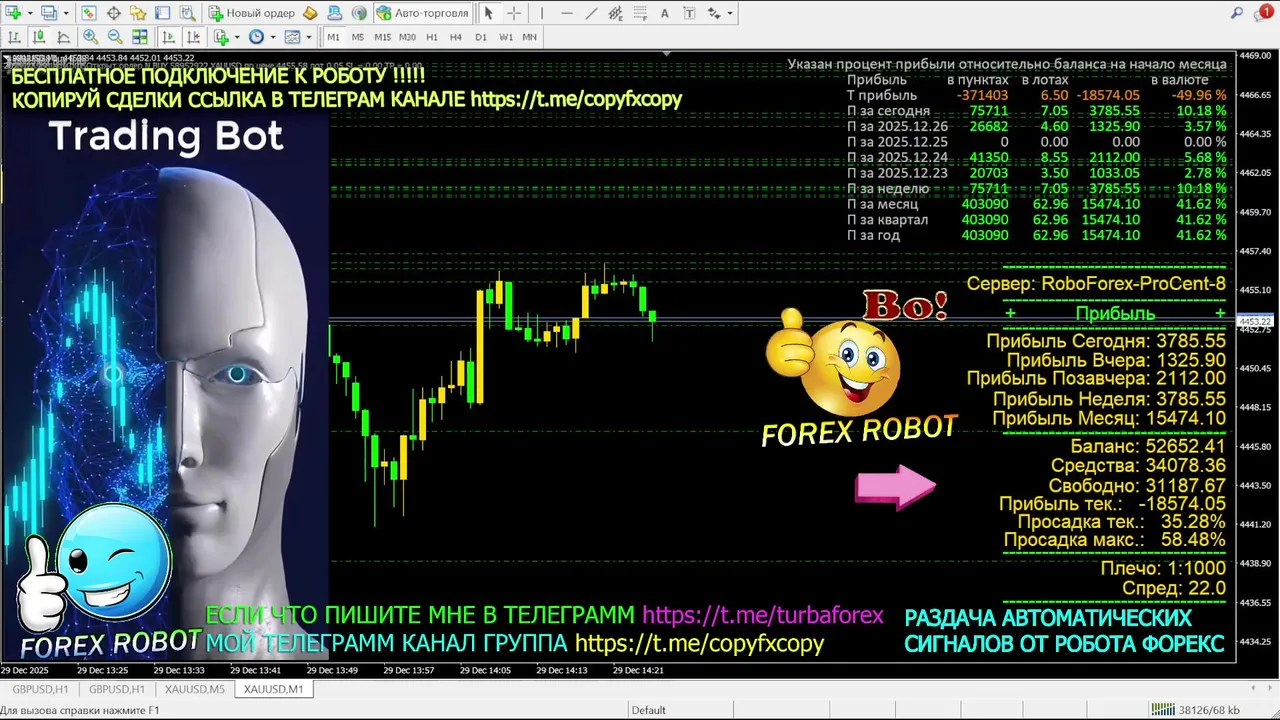Image resolution: width=1280 pixels, height=720 pixels.
Task: Expand the indicators dropdown arrow
Action: click(x=237, y=37)
